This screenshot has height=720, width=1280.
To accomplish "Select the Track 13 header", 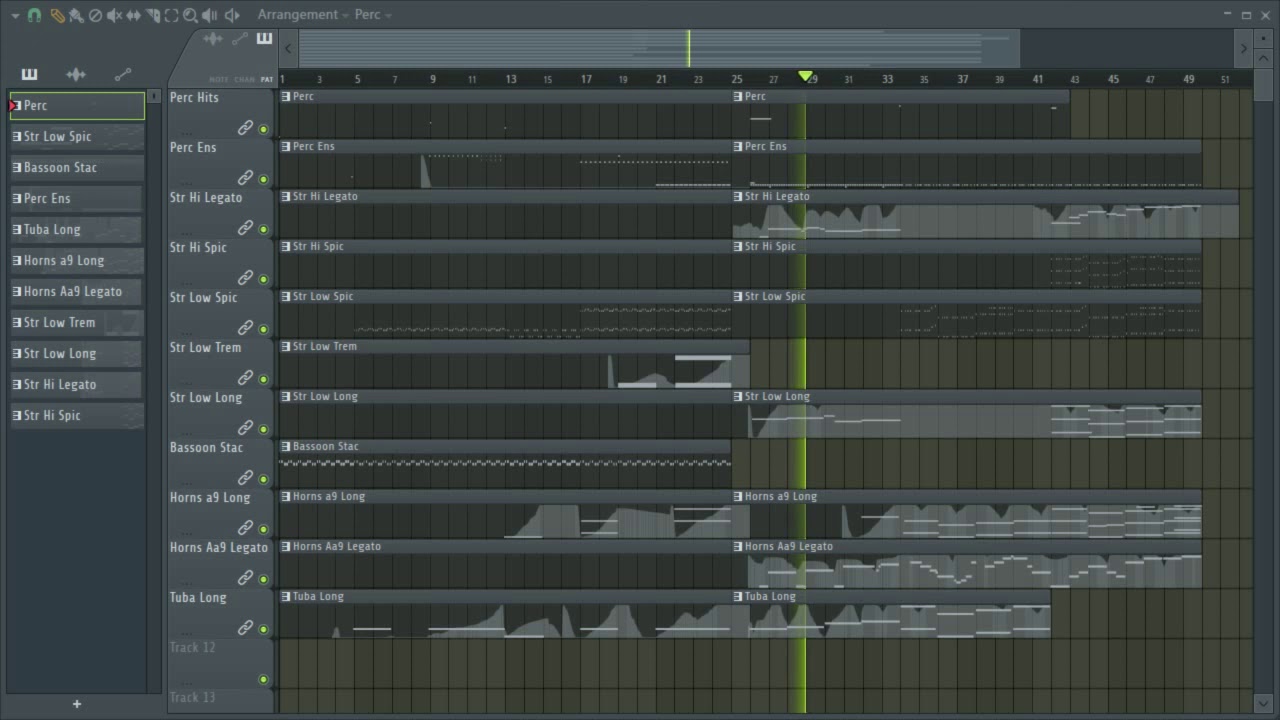I will point(221,701).
